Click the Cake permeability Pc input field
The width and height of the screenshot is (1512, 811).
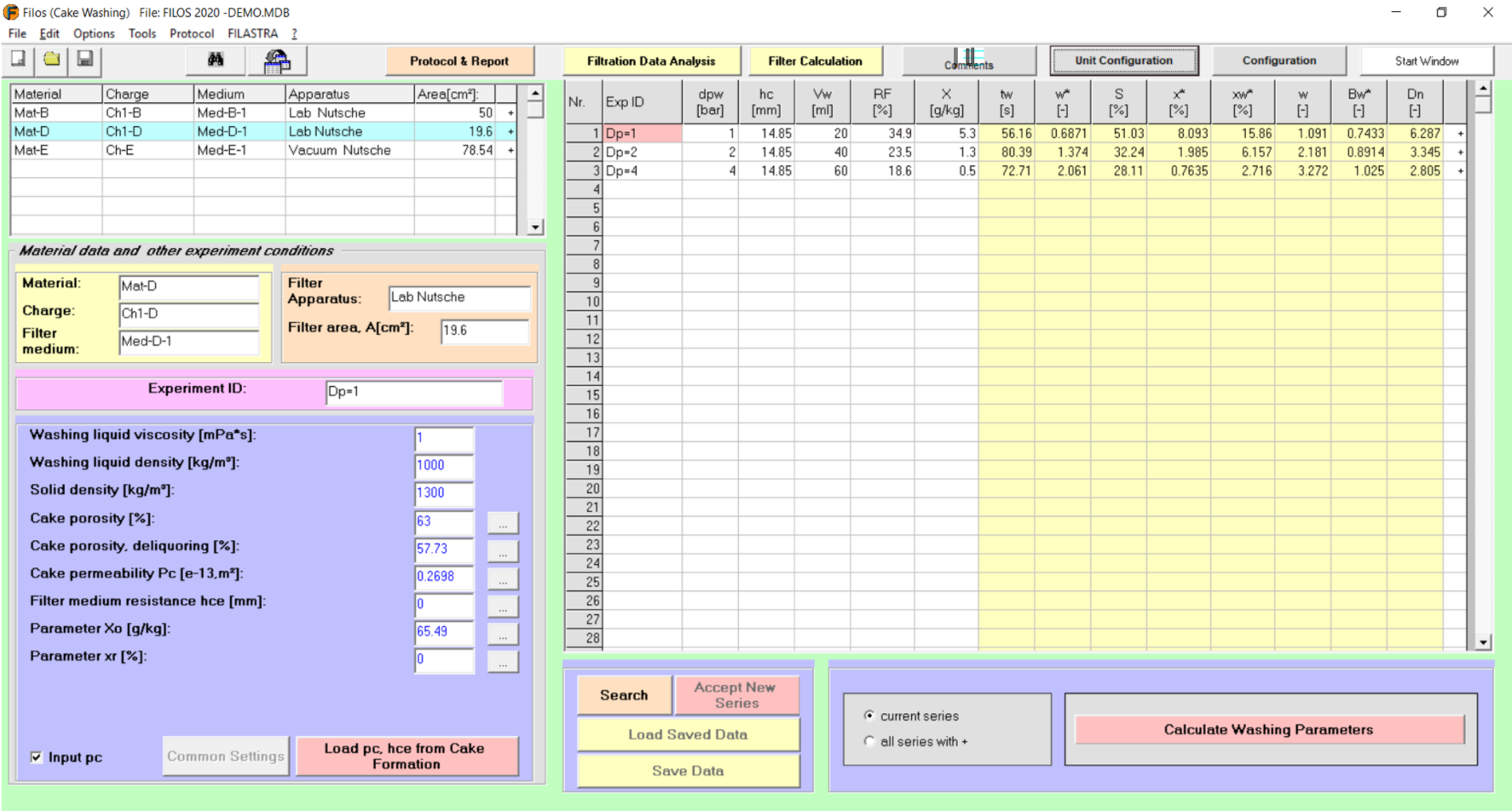click(443, 577)
